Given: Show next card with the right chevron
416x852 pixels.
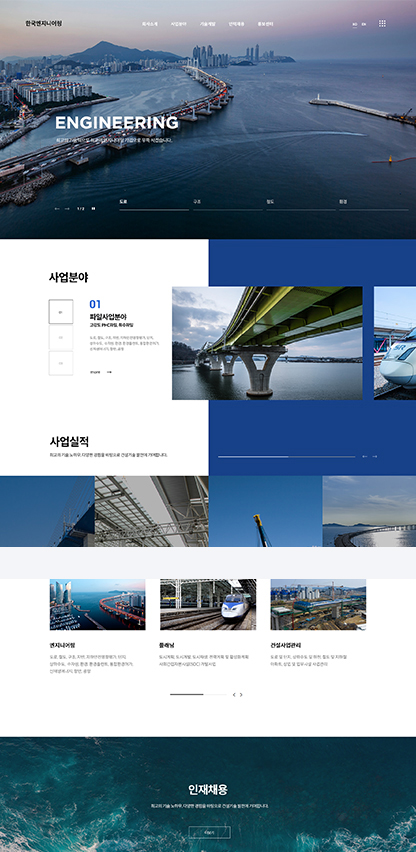Looking at the screenshot, I should click(241, 694).
